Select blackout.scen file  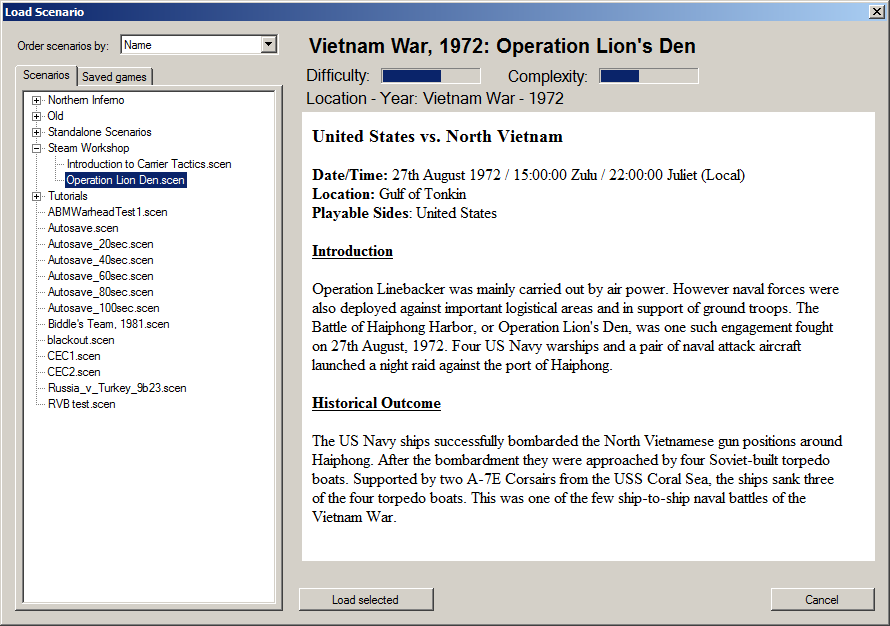pos(81,340)
